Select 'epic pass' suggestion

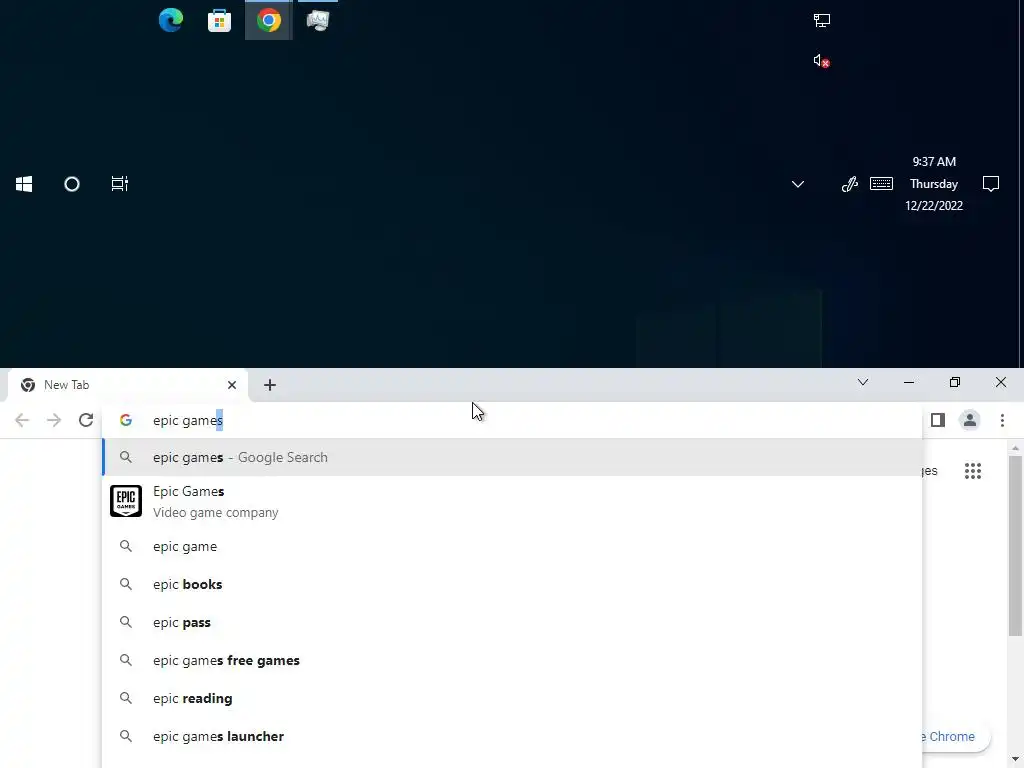(512, 622)
